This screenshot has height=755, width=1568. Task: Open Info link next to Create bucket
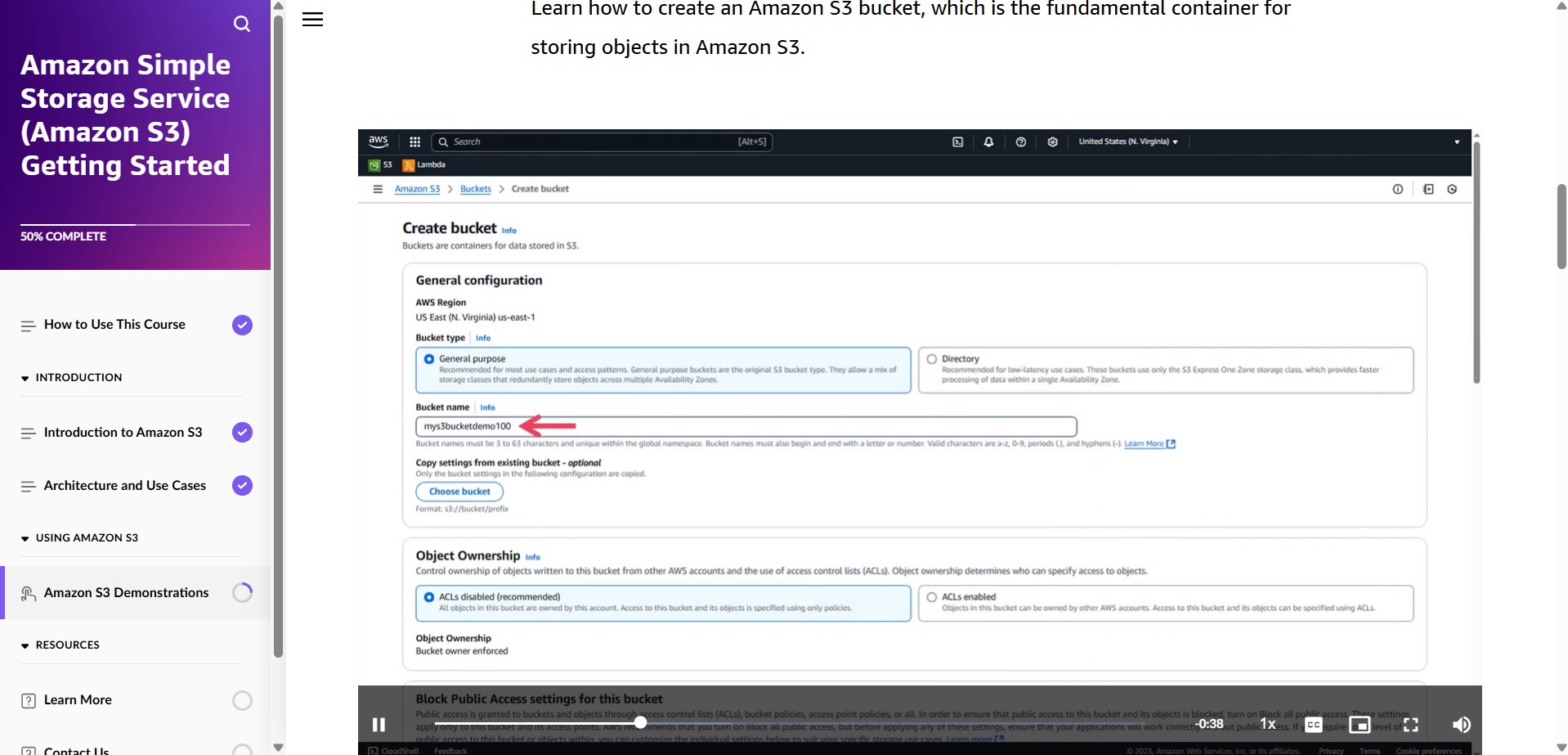coord(508,231)
